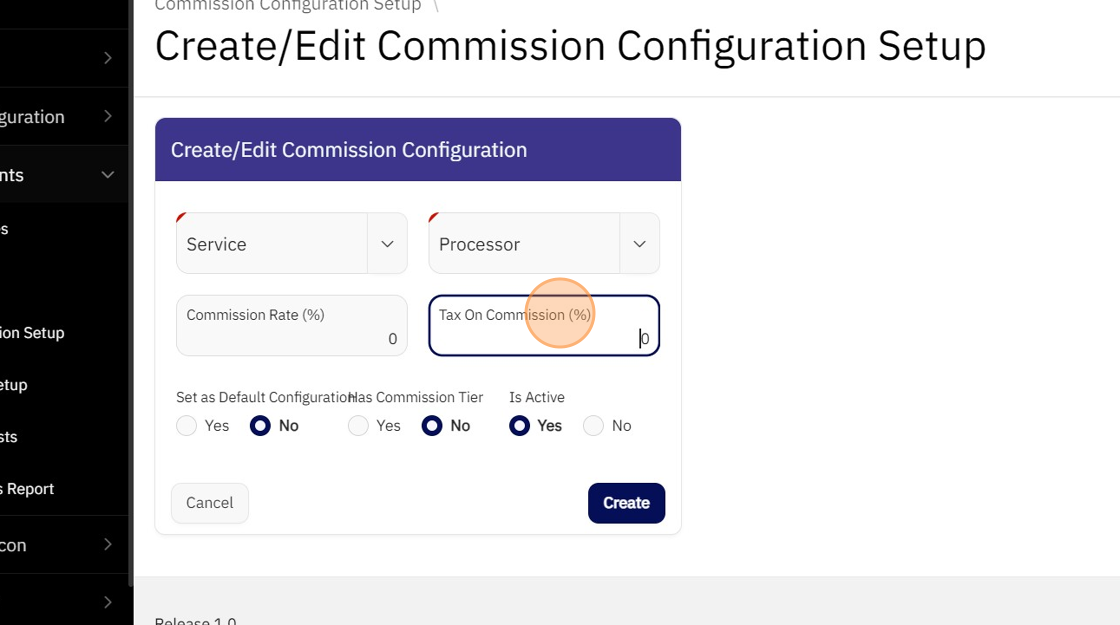Open the sidebar item ending in 'ion Setup'
Screen dimensions: 1120x625
(32, 333)
